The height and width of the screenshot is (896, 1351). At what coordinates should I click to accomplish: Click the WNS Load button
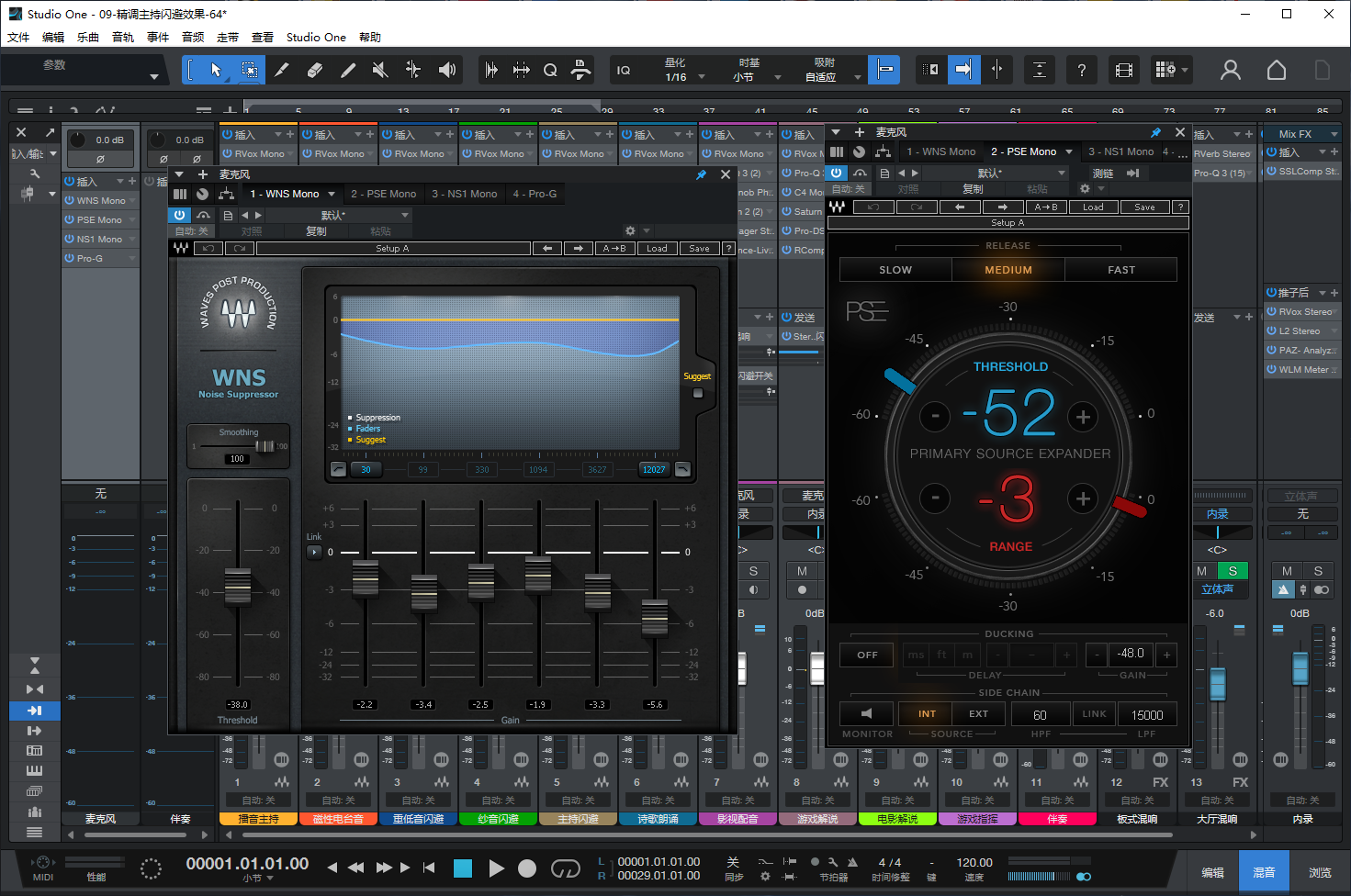click(x=657, y=249)
